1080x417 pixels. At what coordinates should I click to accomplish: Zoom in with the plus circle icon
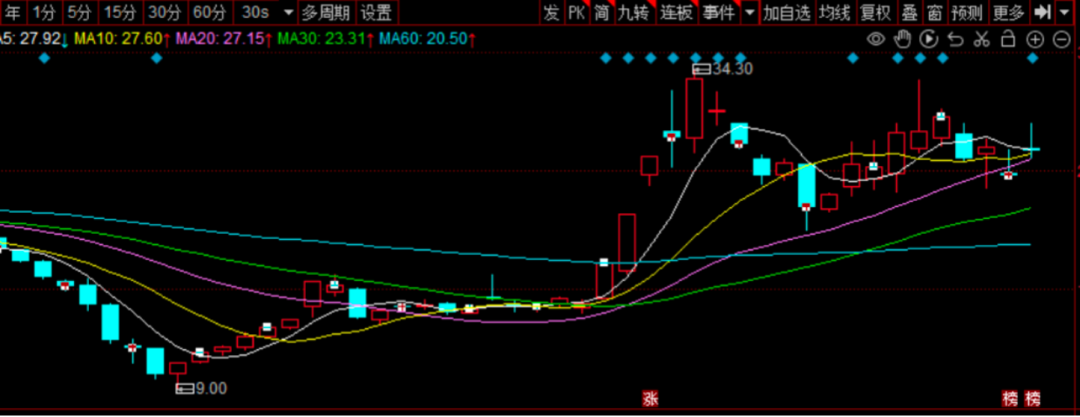tap(1035, 39)
